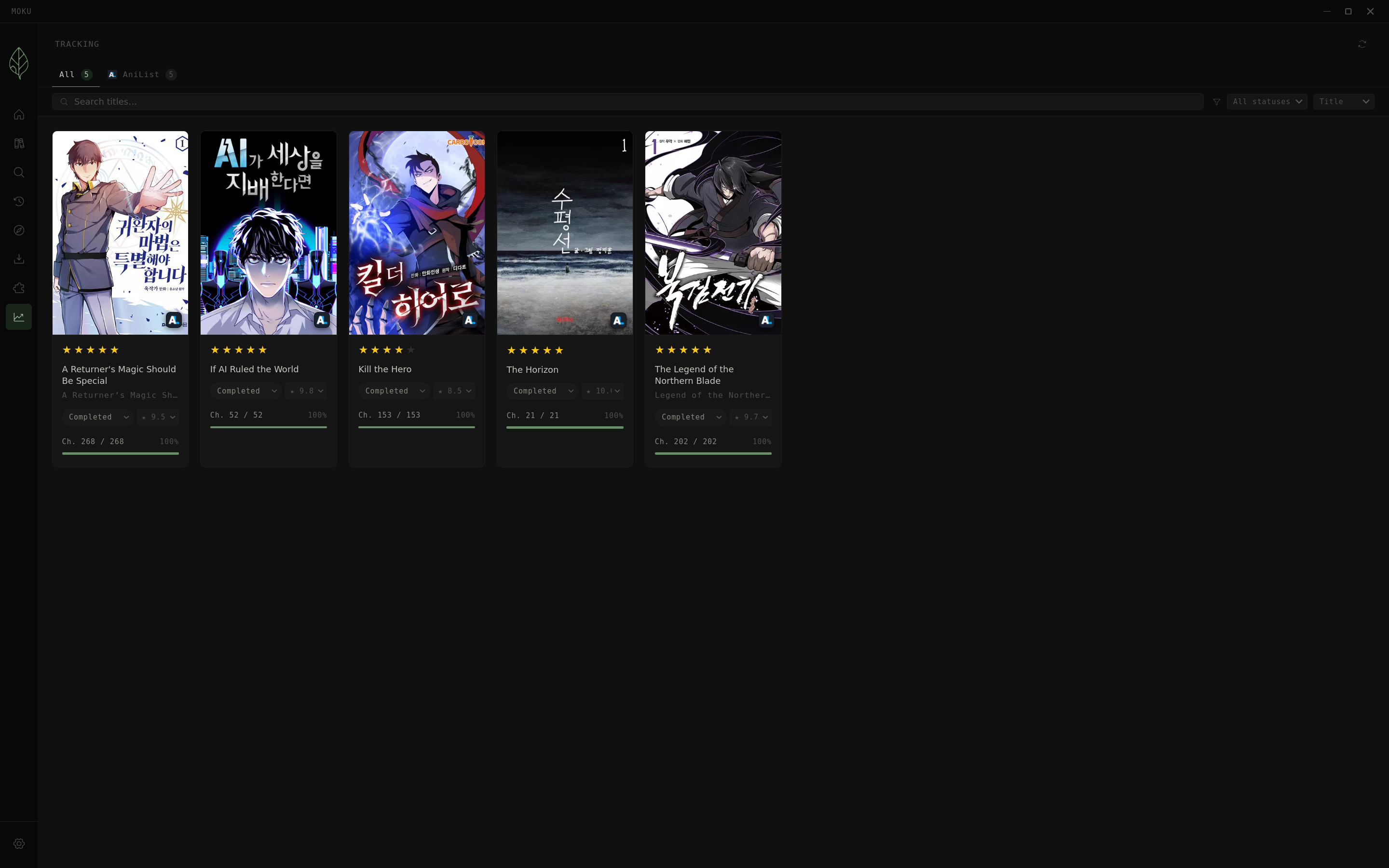Click title "The Legend of the Northern Blade"

click(x=694, y=375)
